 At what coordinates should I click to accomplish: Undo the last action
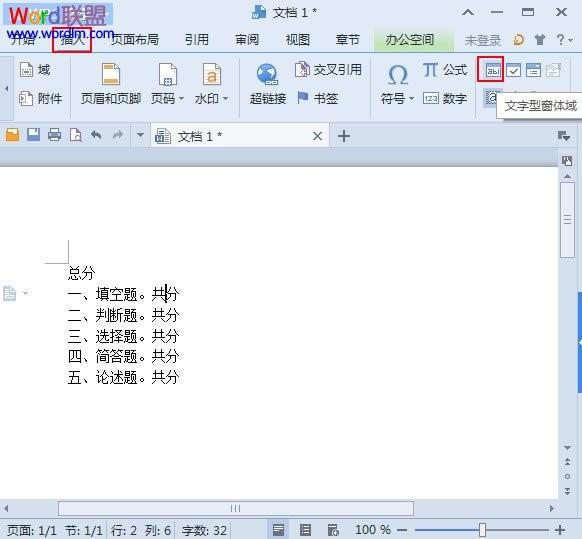point(97,135)
